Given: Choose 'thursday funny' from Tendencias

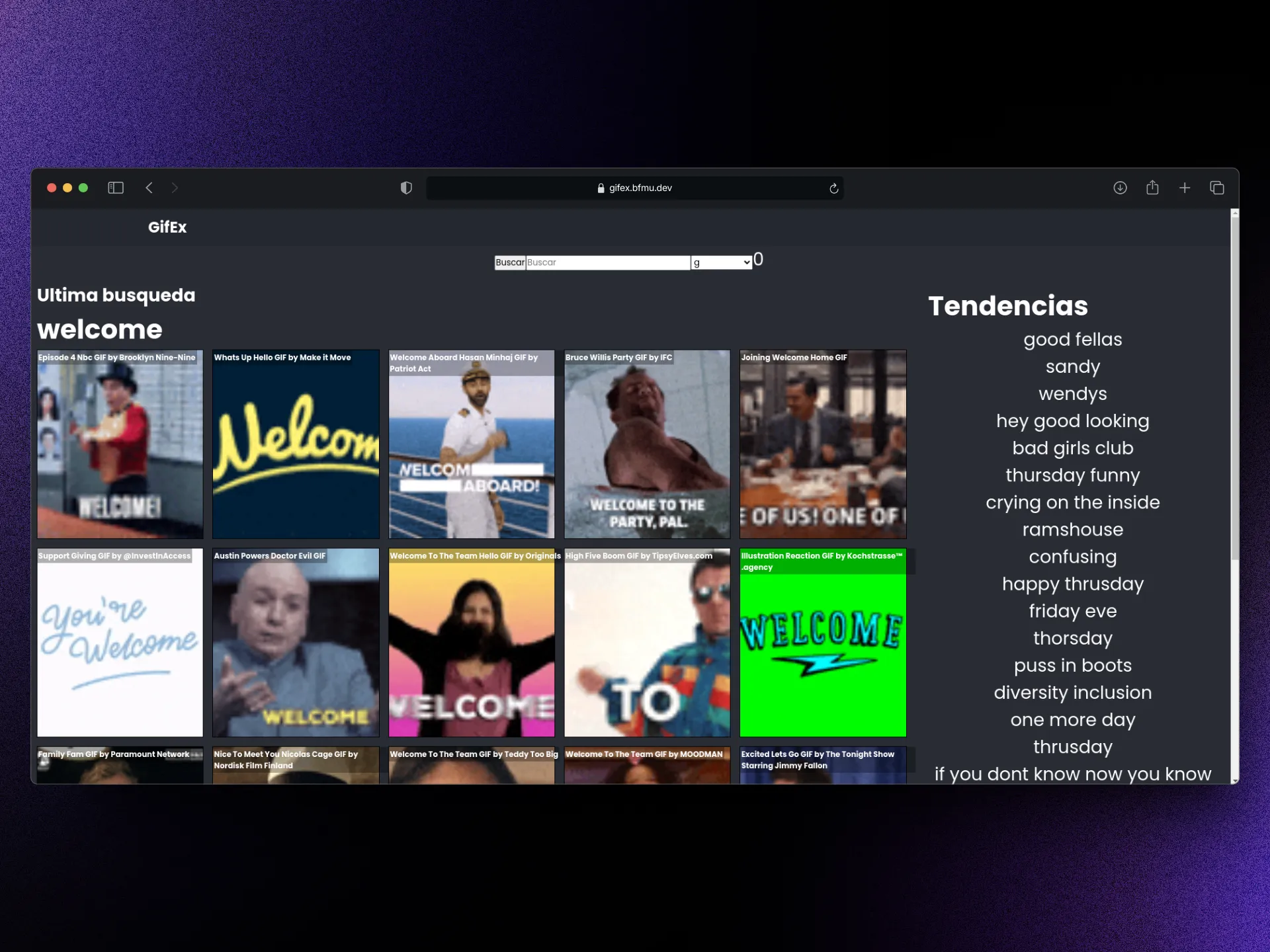Looking at the screenshot, I should [x=1072, y=475].
